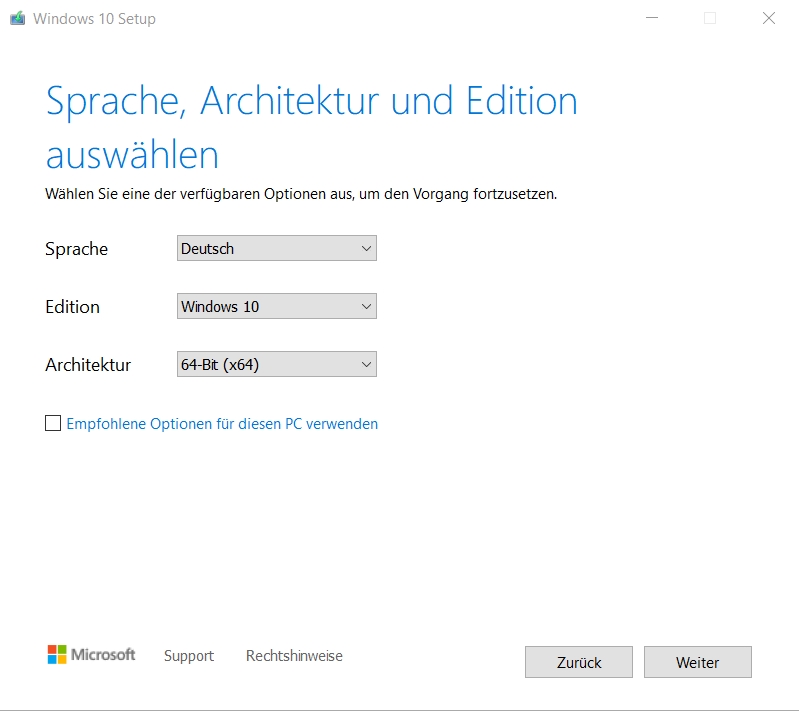Click the heading 'Sprache, Architektur und Edition auswählen'
Viewport: 799px width, 711px height.
(x=311, y=127)
